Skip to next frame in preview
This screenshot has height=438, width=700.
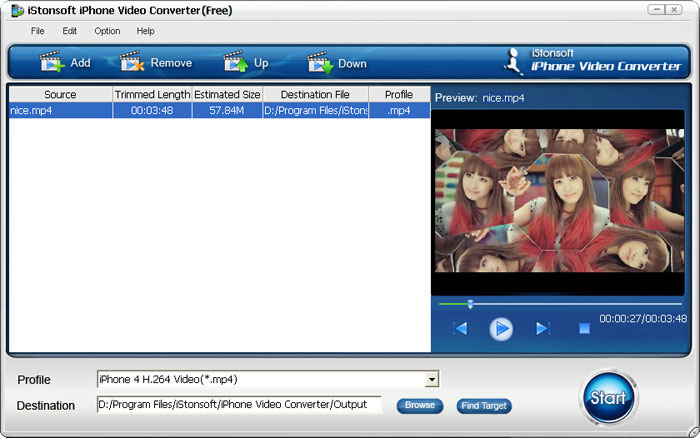pyautogui.click(x=542, y=329)
